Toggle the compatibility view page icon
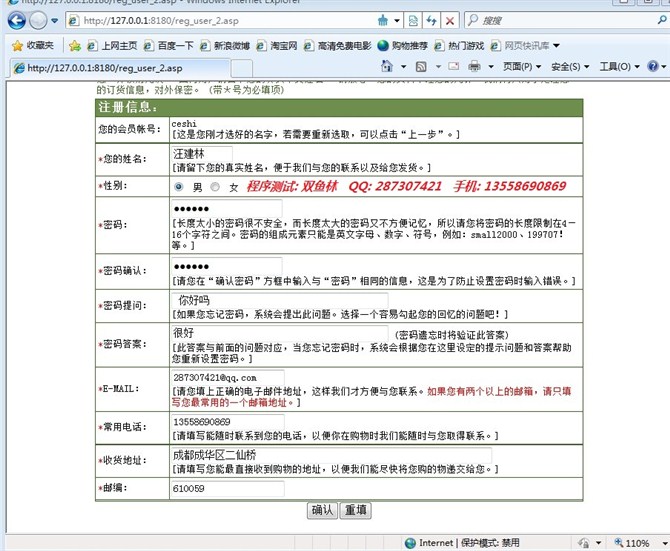The image size is (670, 551). [413, 21]
